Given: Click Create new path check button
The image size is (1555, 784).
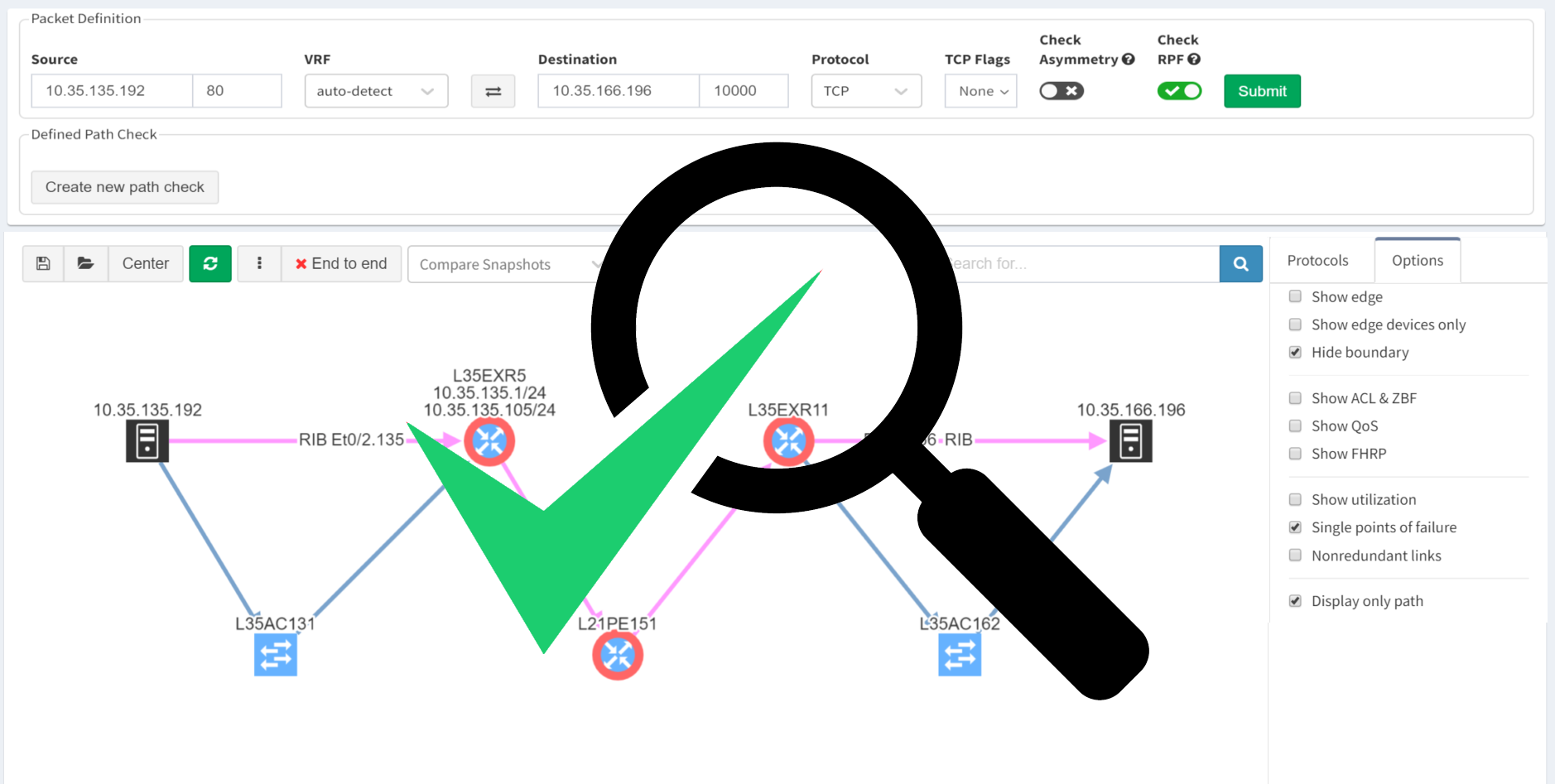Looking at the screenshot, I should pyautogui.click(x=125, y=187).
